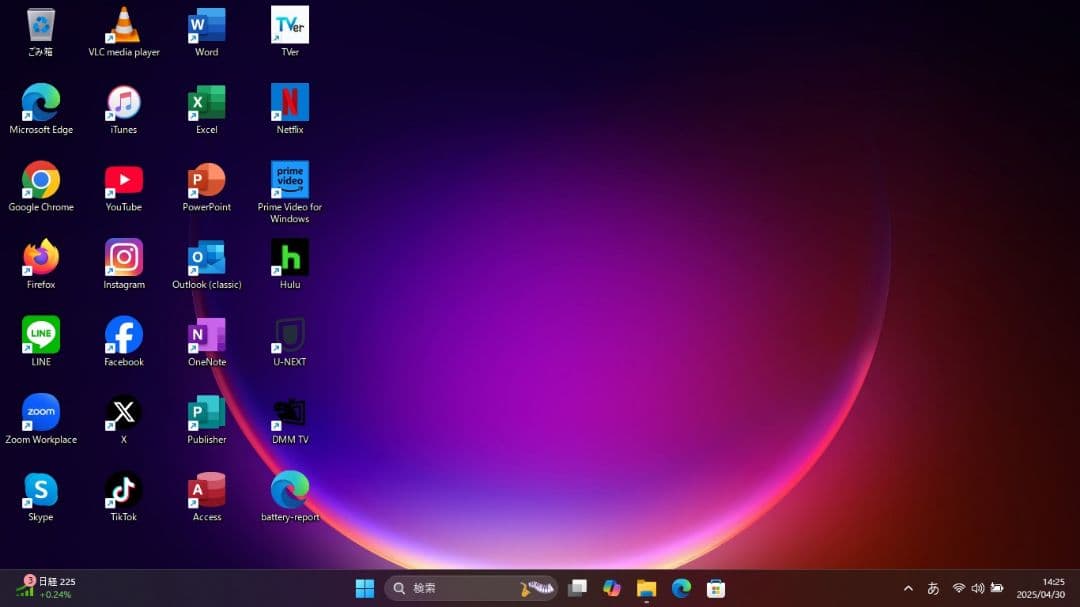
Task: Click the Instagram shortcut icon
Action: pos(124,258)
